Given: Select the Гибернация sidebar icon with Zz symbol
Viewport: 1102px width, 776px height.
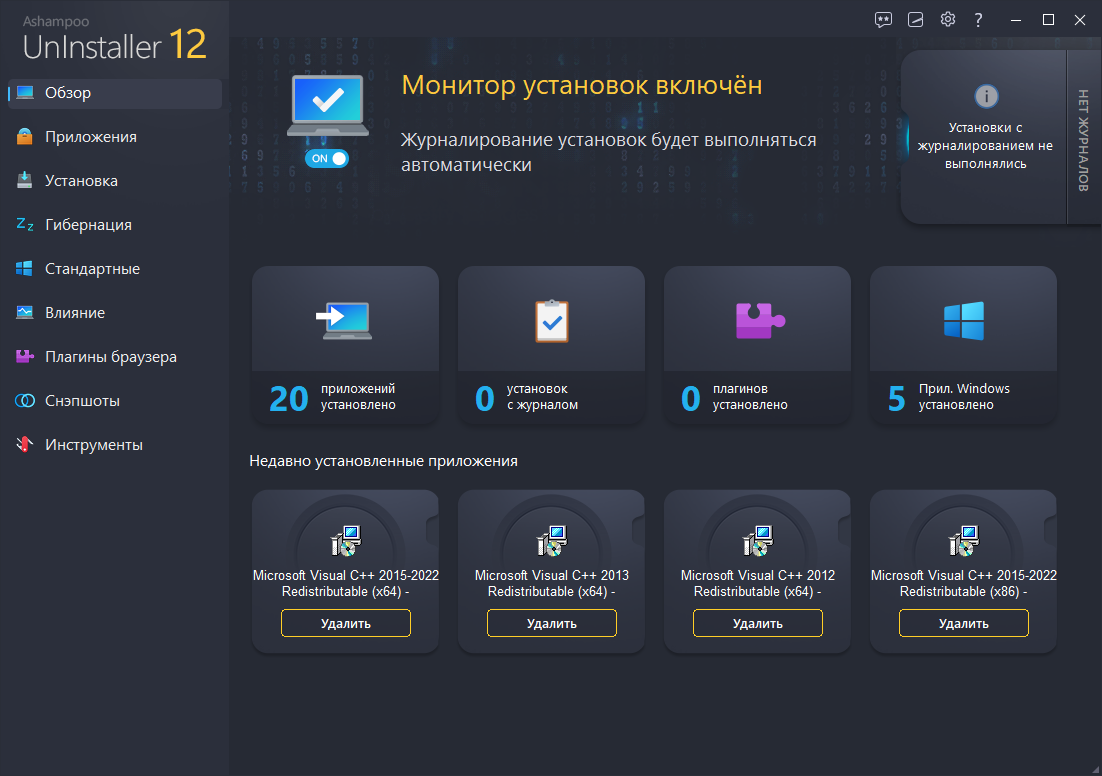Looking at the screenshot, I should click(23, 224).
